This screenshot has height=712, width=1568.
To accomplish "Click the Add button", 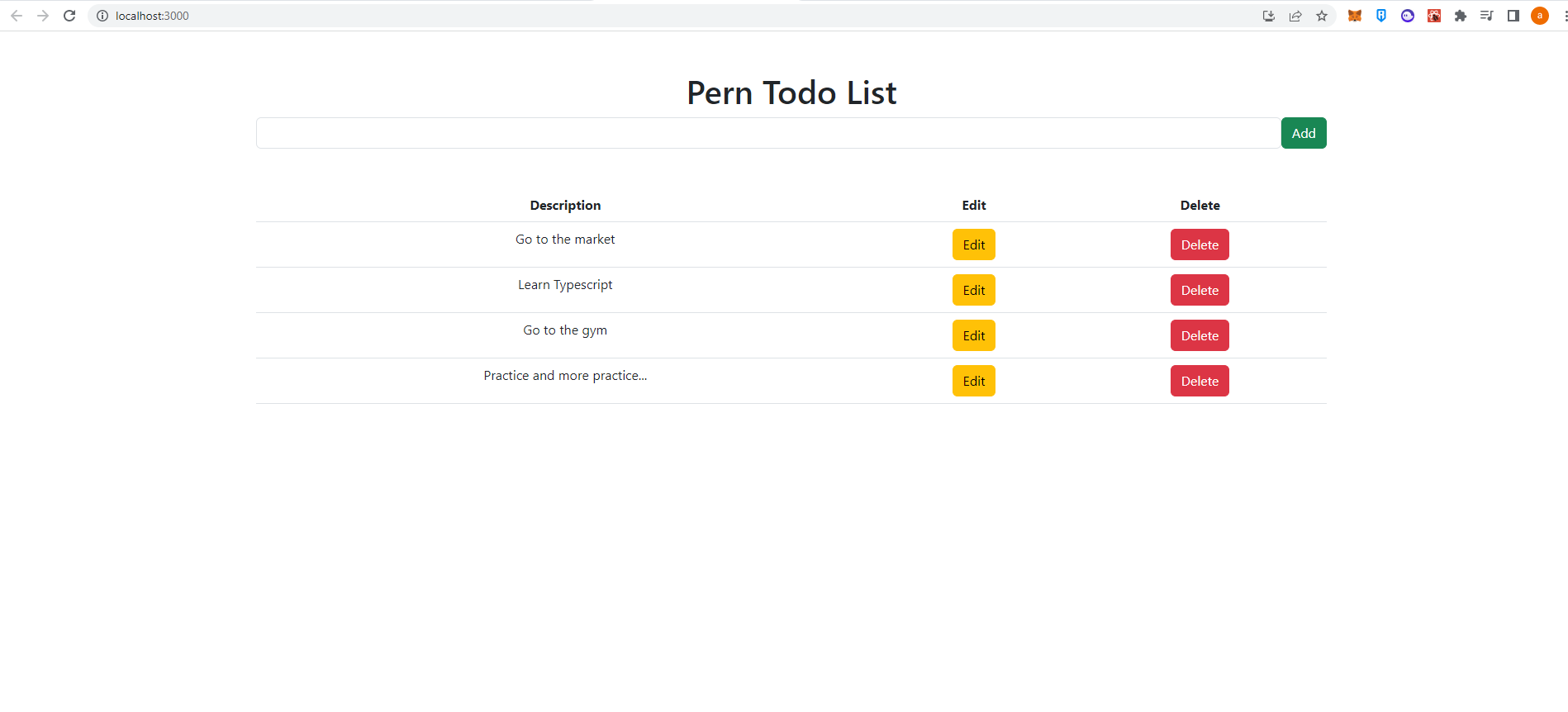I will (1303, 132).
